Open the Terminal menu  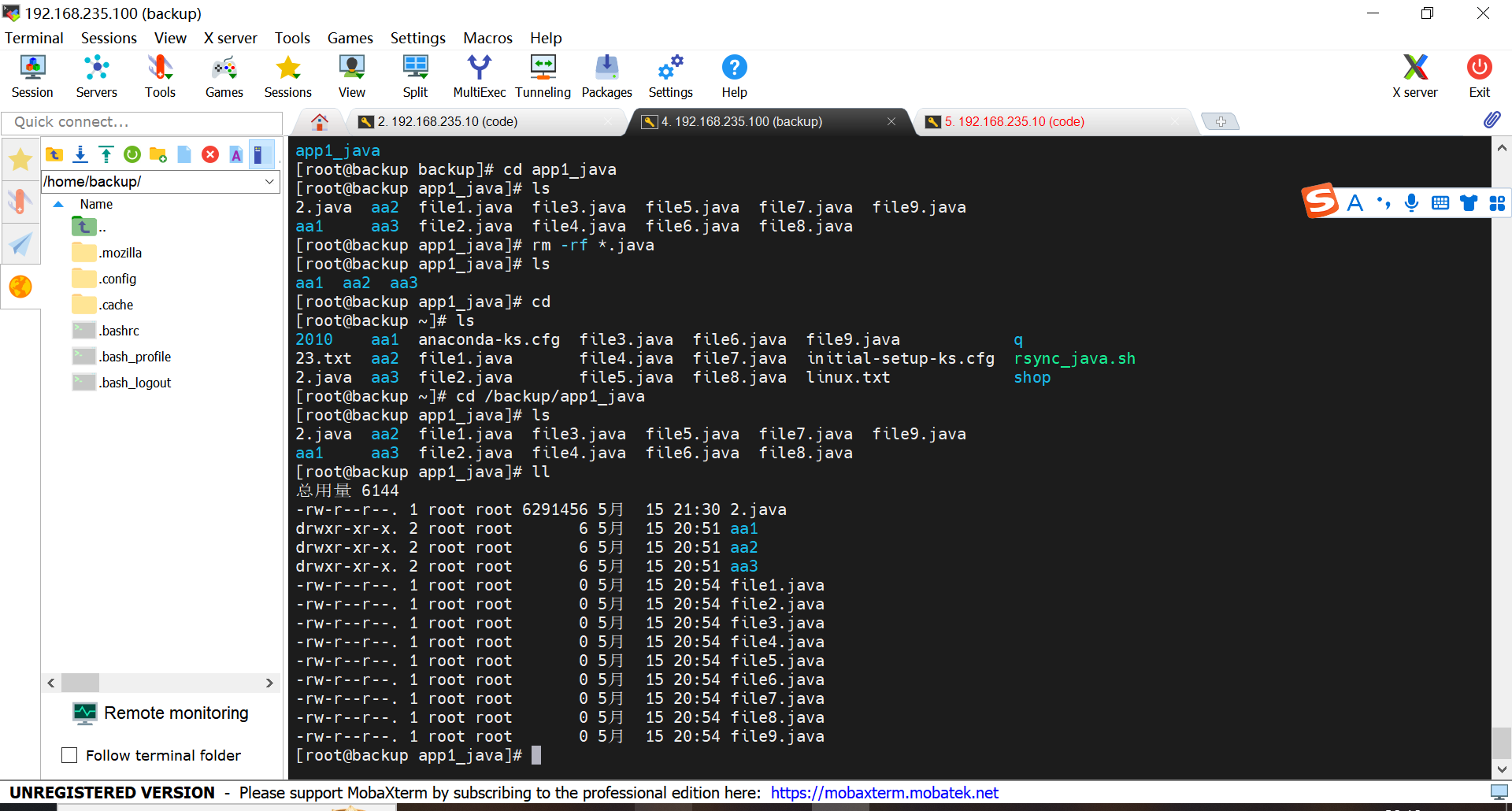34,38
